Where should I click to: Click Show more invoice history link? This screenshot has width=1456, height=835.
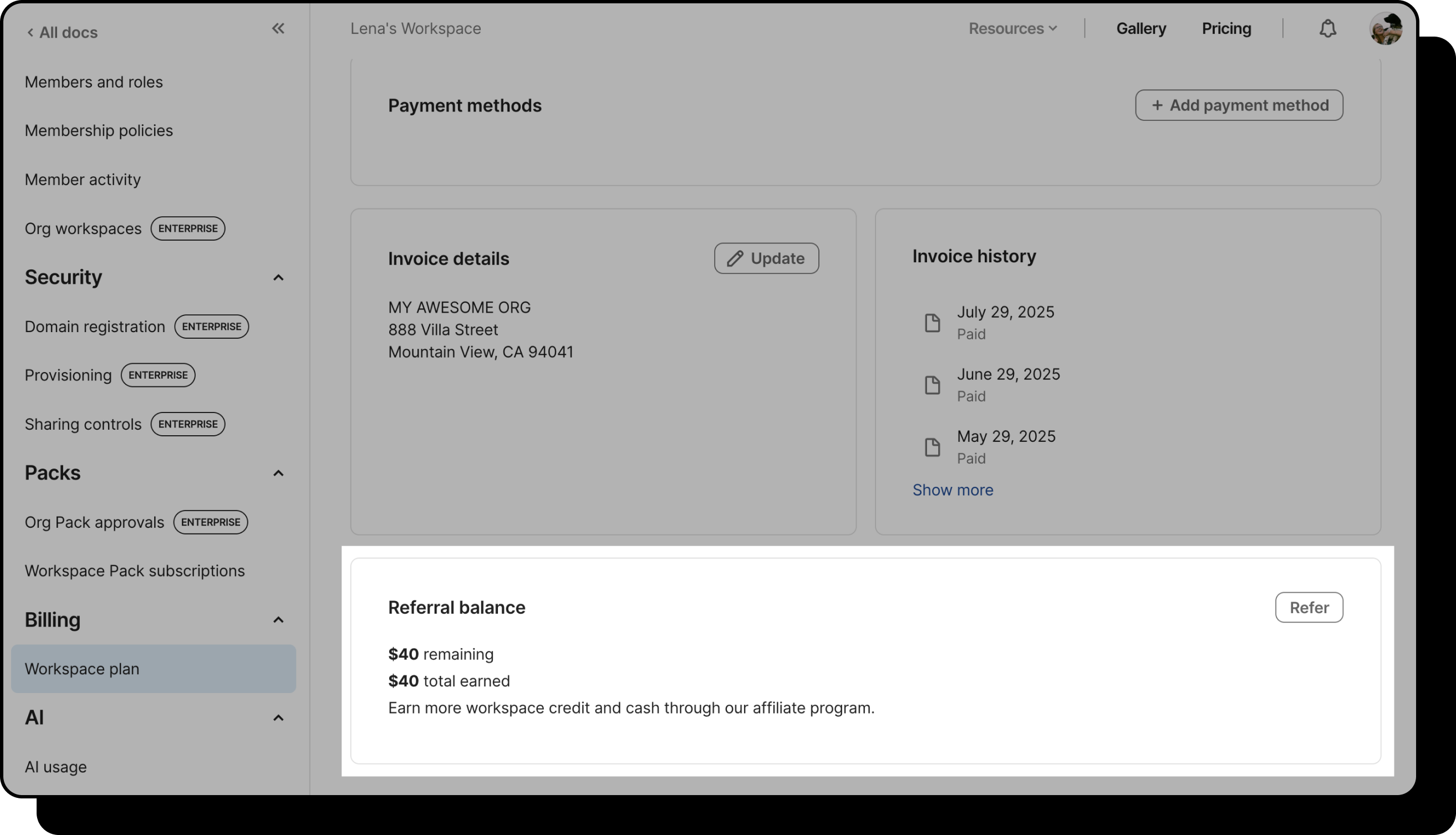pos(953,490)
